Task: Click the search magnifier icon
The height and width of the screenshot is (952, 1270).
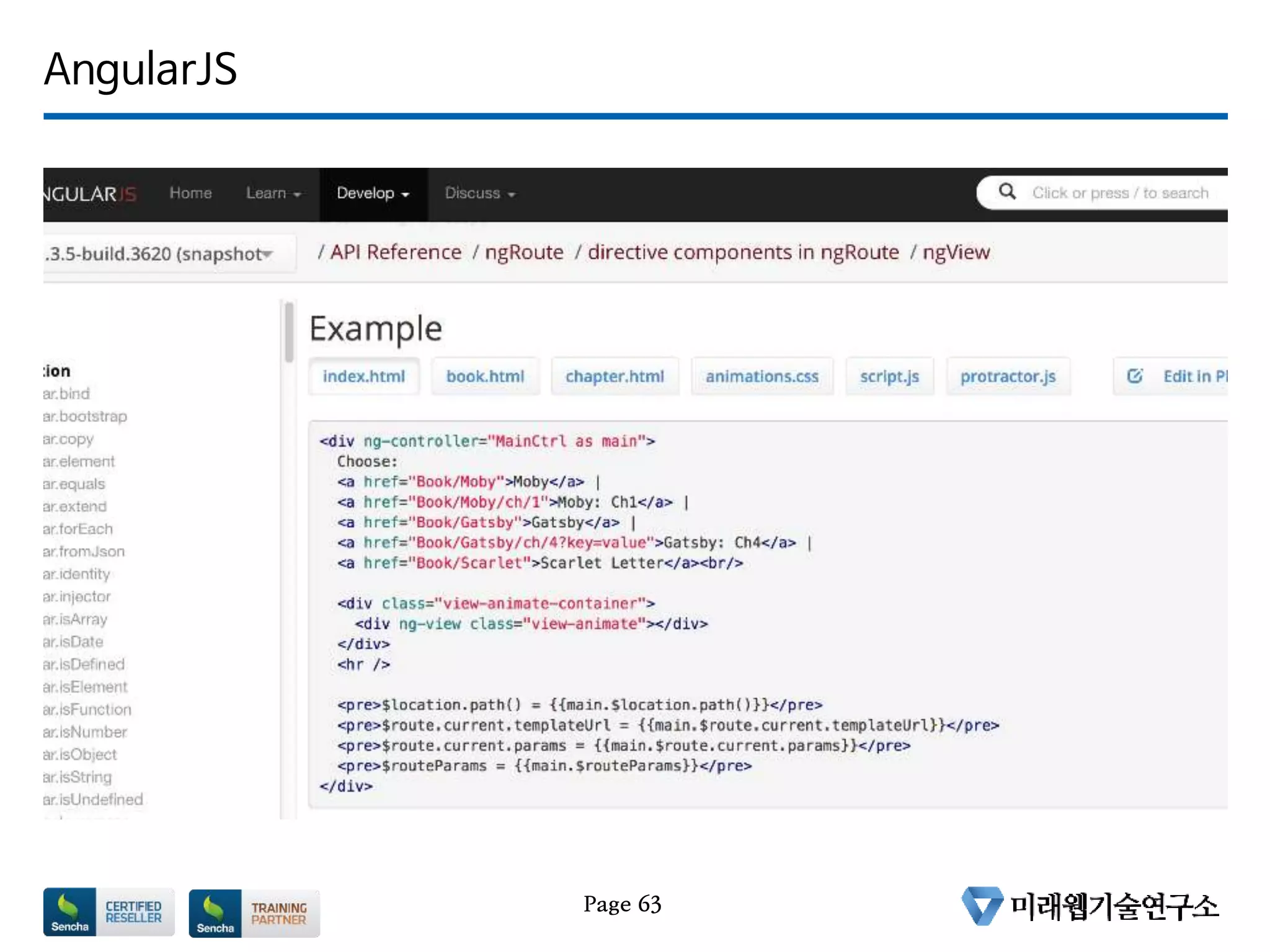Action: pyautogui.click(x=1007, y=192)
